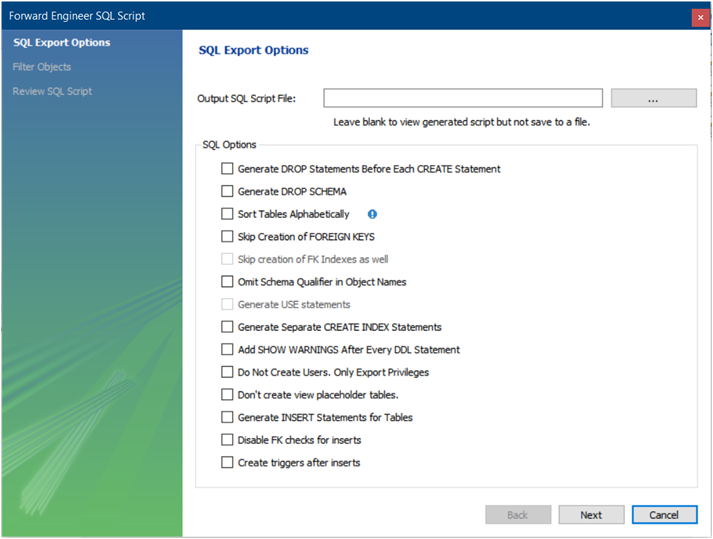Click the Cancel button

coord(663,515)
